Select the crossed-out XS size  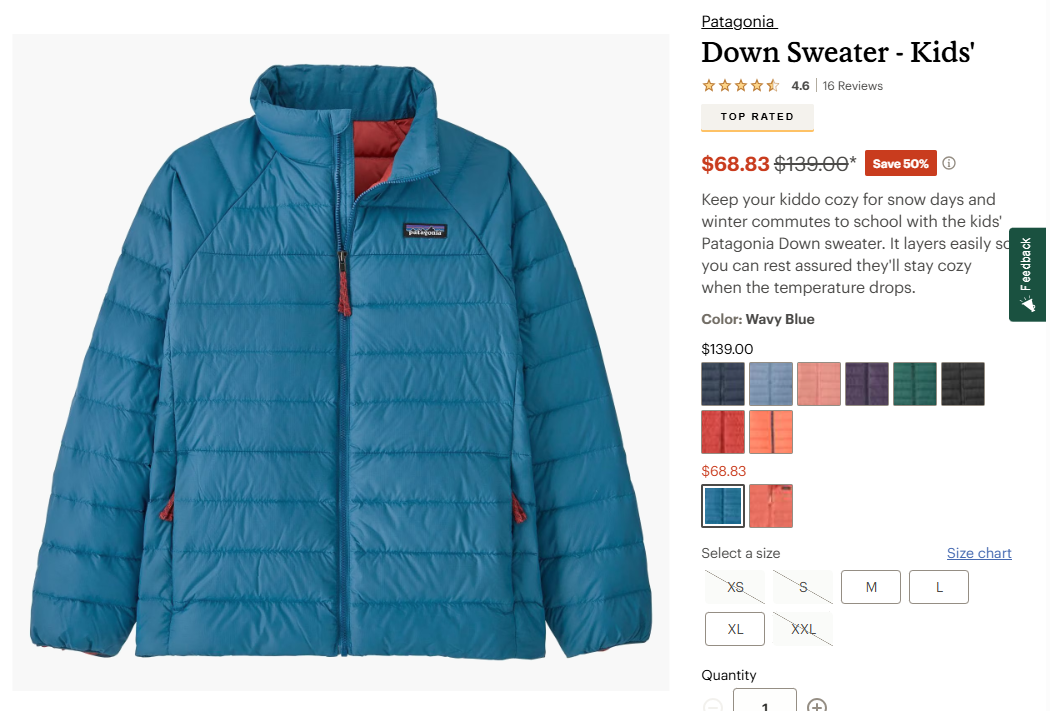click(735, 587)
